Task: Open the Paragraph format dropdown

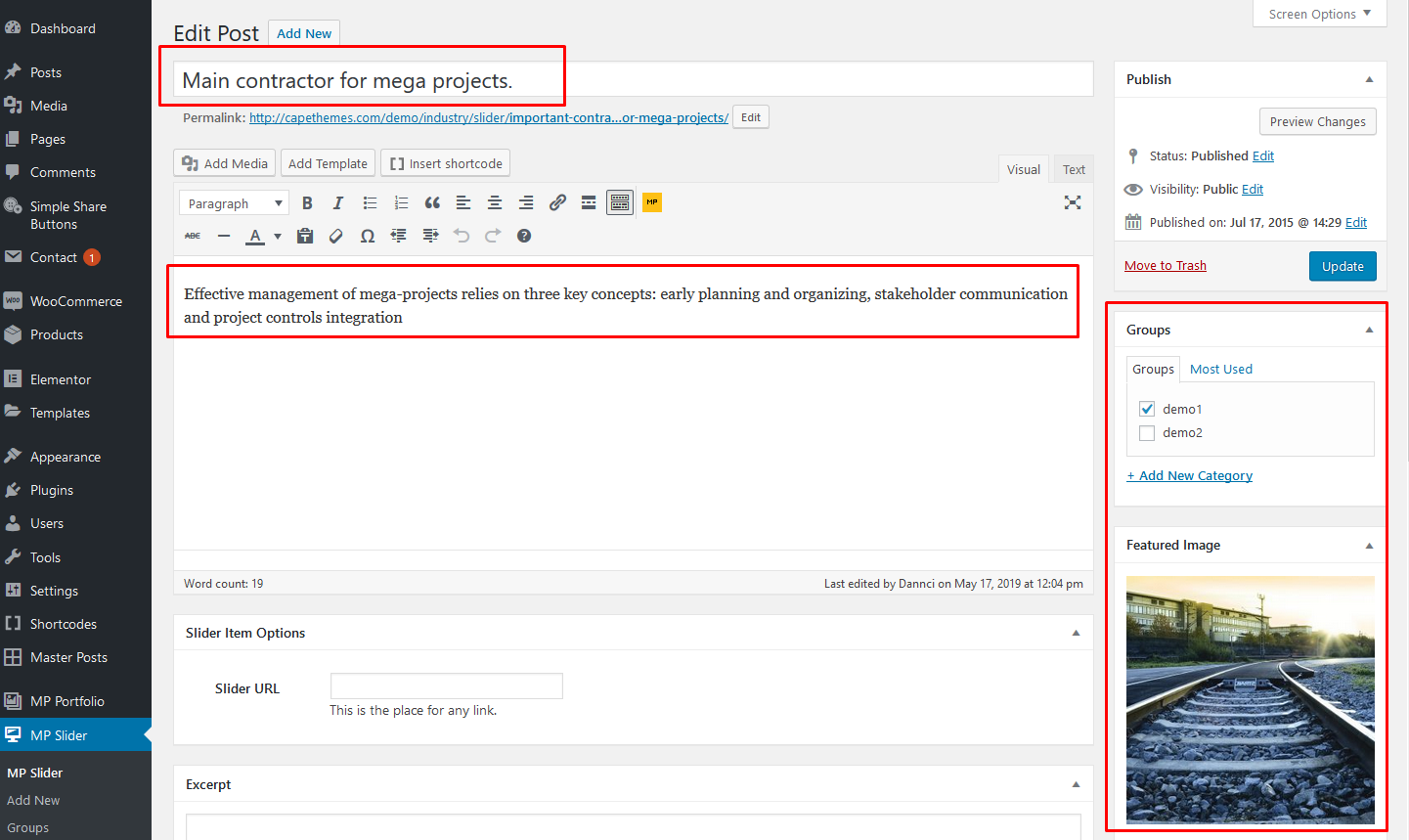Action: coord(234,203)
